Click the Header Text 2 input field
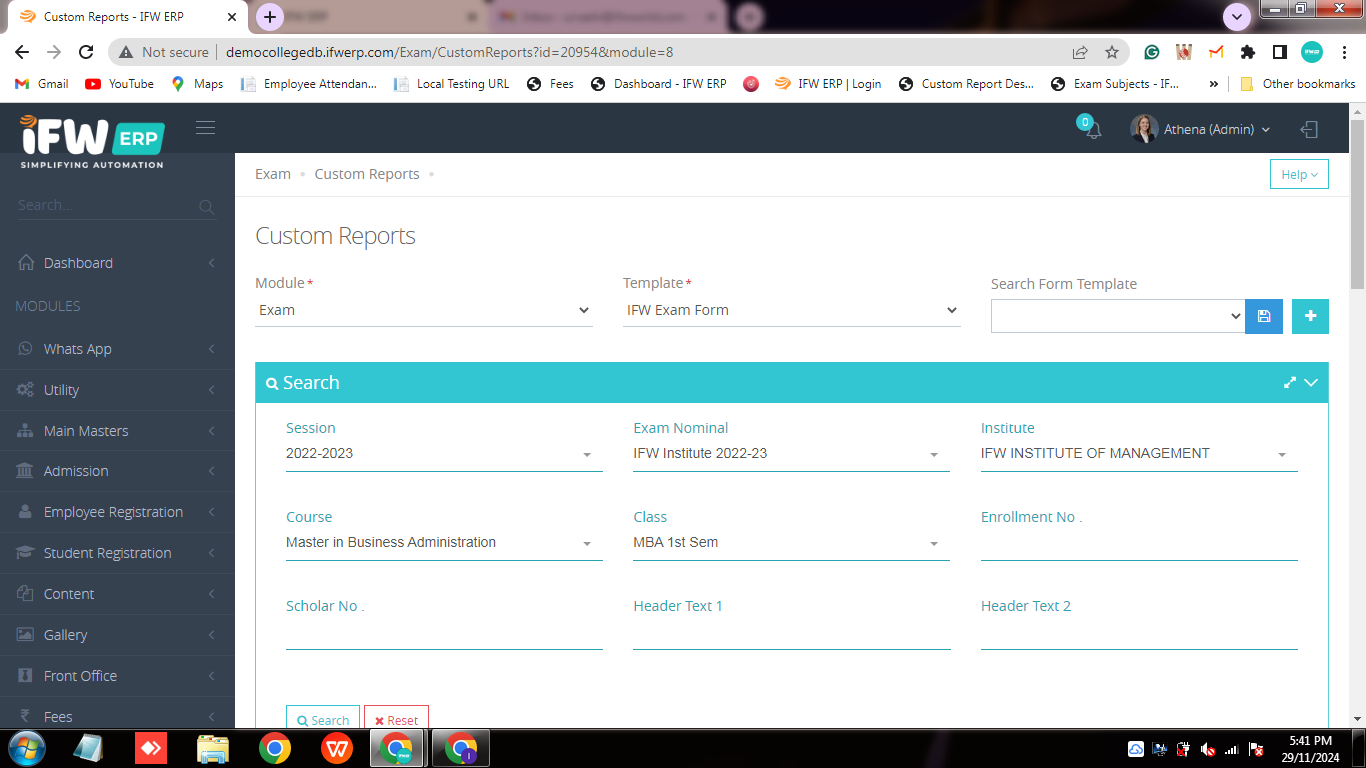This screenshot has width=1366, height=768. 1139,632
